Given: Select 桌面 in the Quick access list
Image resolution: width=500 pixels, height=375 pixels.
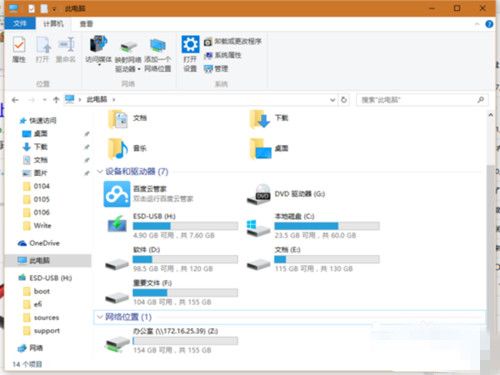Looking at the screenshot, I should (x=35, y=134).
